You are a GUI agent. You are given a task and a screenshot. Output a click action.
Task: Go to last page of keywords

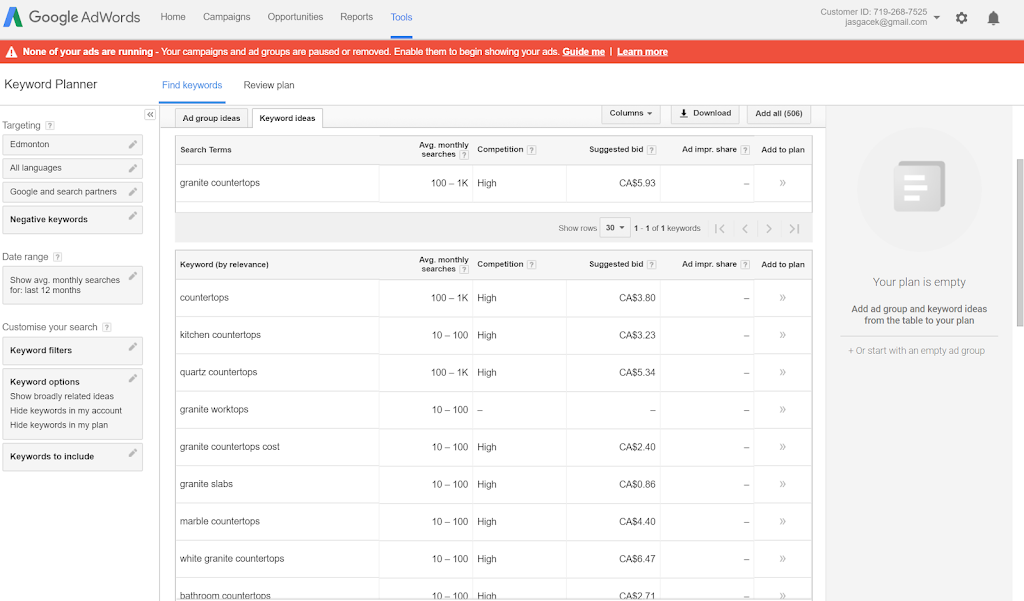794,229
